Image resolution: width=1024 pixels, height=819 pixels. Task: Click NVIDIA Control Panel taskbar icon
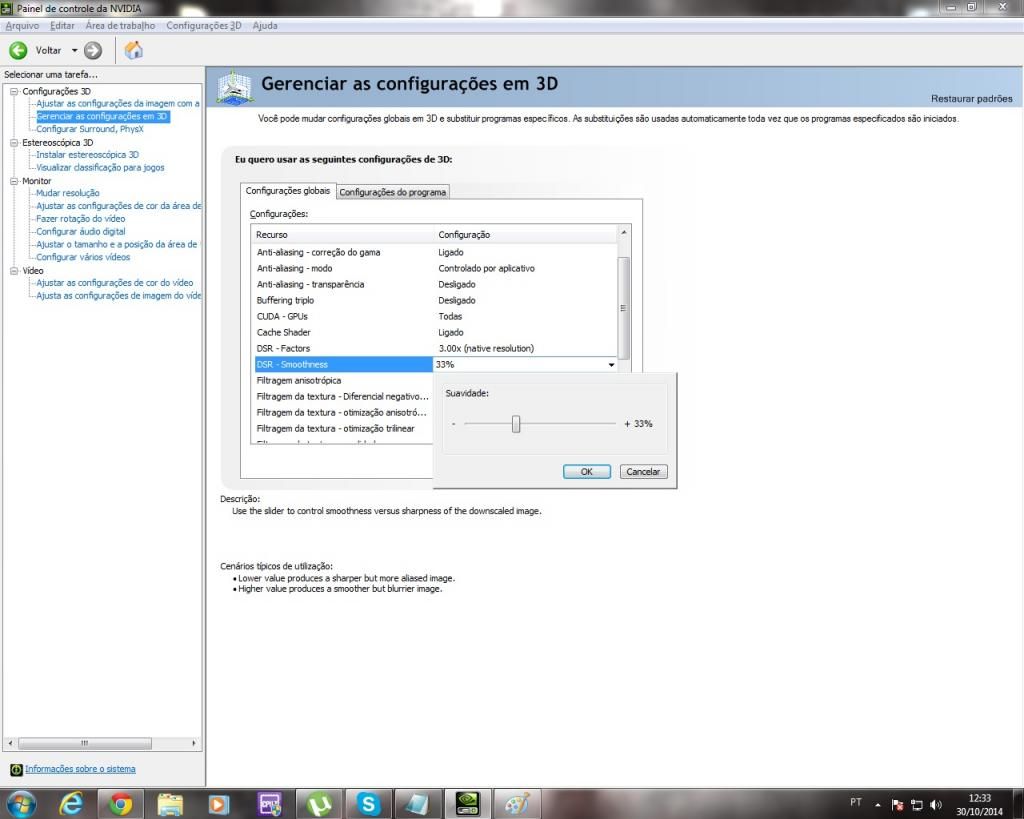coord(467,804)
